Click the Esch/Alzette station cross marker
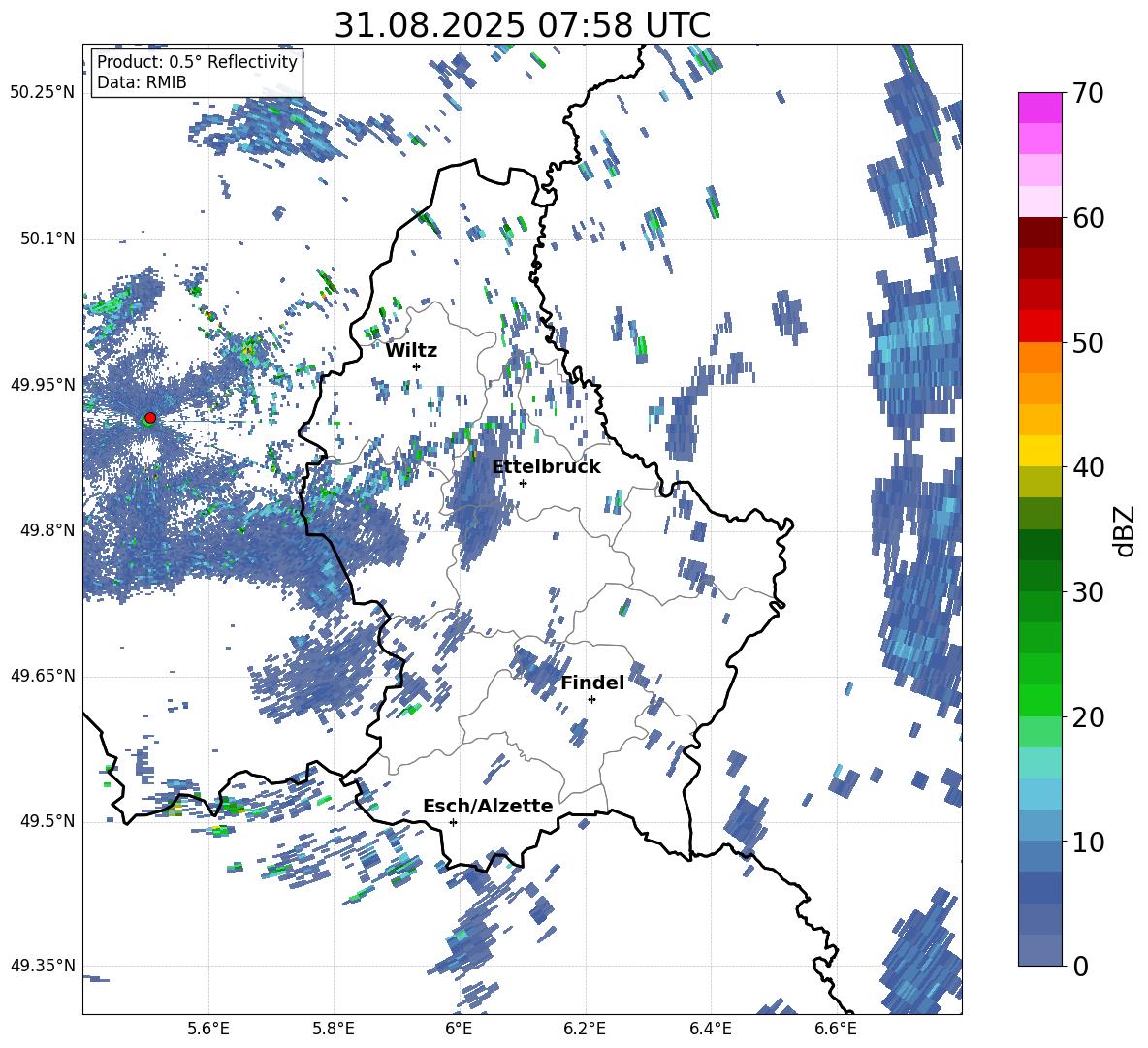Screen dimensions: 1148x1048 point(453,822)
